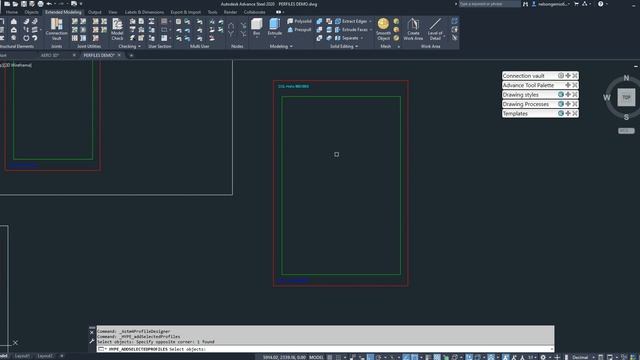Open the Separate tool dropdown arrow
This screenshot has width=640, height=360.
coord(362,38)
